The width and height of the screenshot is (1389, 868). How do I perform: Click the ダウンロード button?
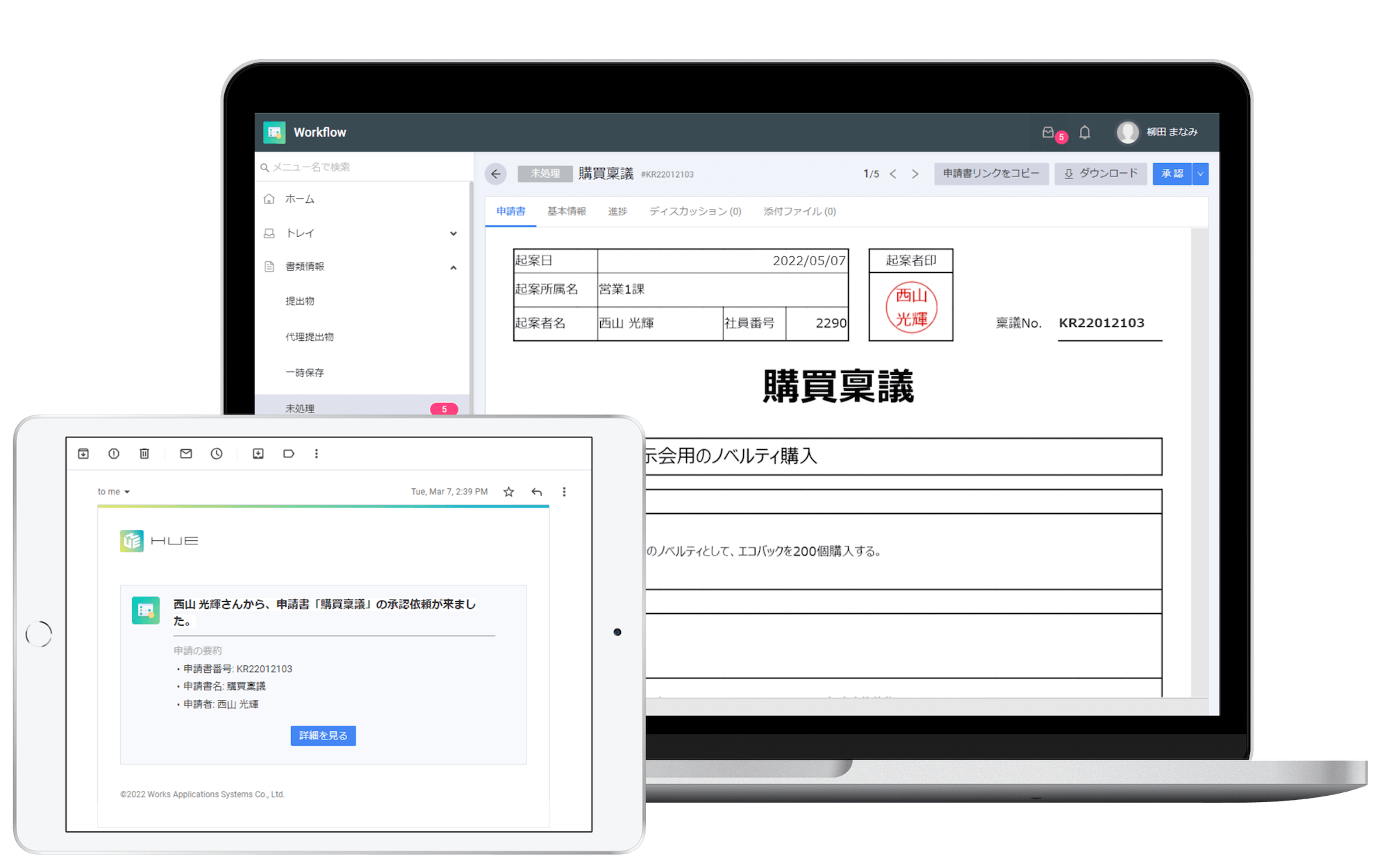[x=1101, y=174]
